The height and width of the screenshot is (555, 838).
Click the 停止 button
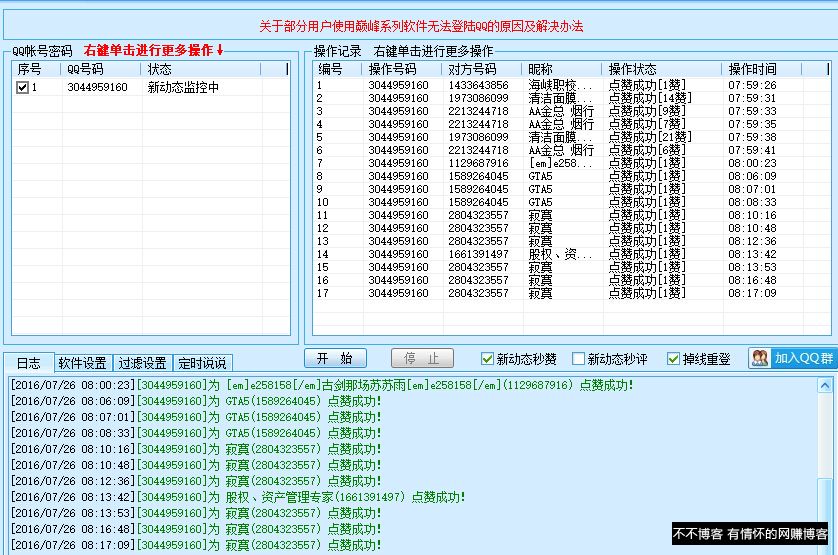point(421,359)
